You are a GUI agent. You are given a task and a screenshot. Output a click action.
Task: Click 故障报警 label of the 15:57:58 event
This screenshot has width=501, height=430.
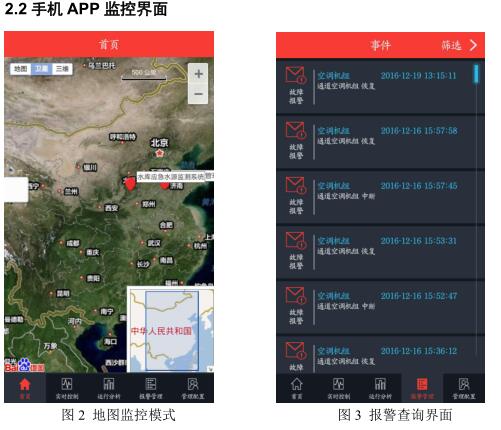click(296, 151)
